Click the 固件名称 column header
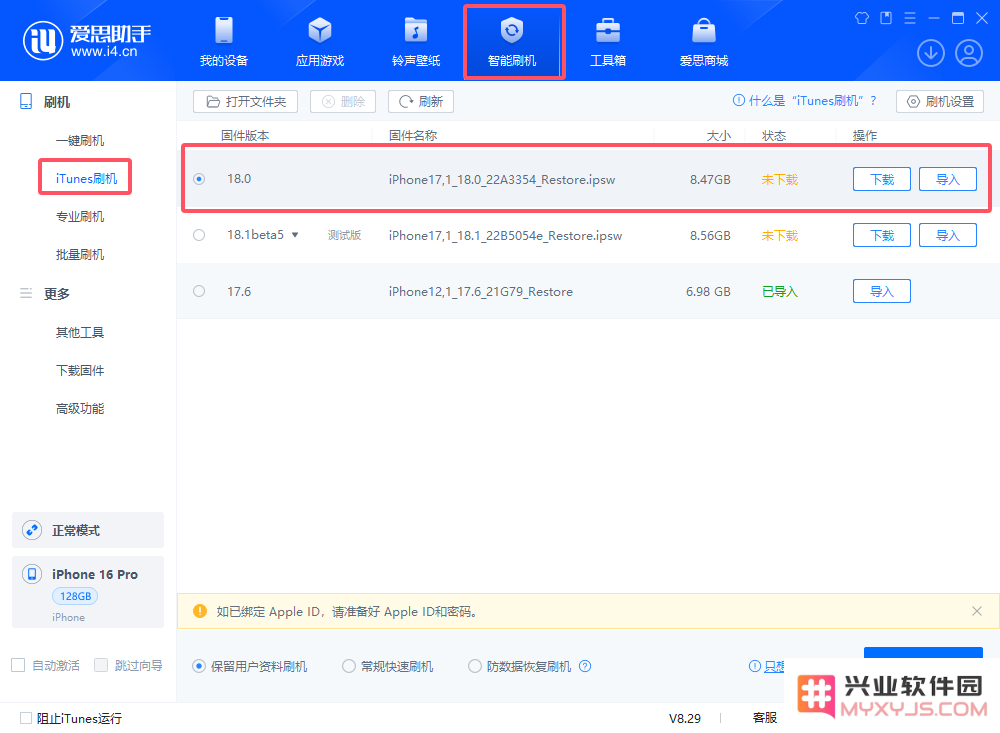The image size is (1000, 733). tap(413, 135)
